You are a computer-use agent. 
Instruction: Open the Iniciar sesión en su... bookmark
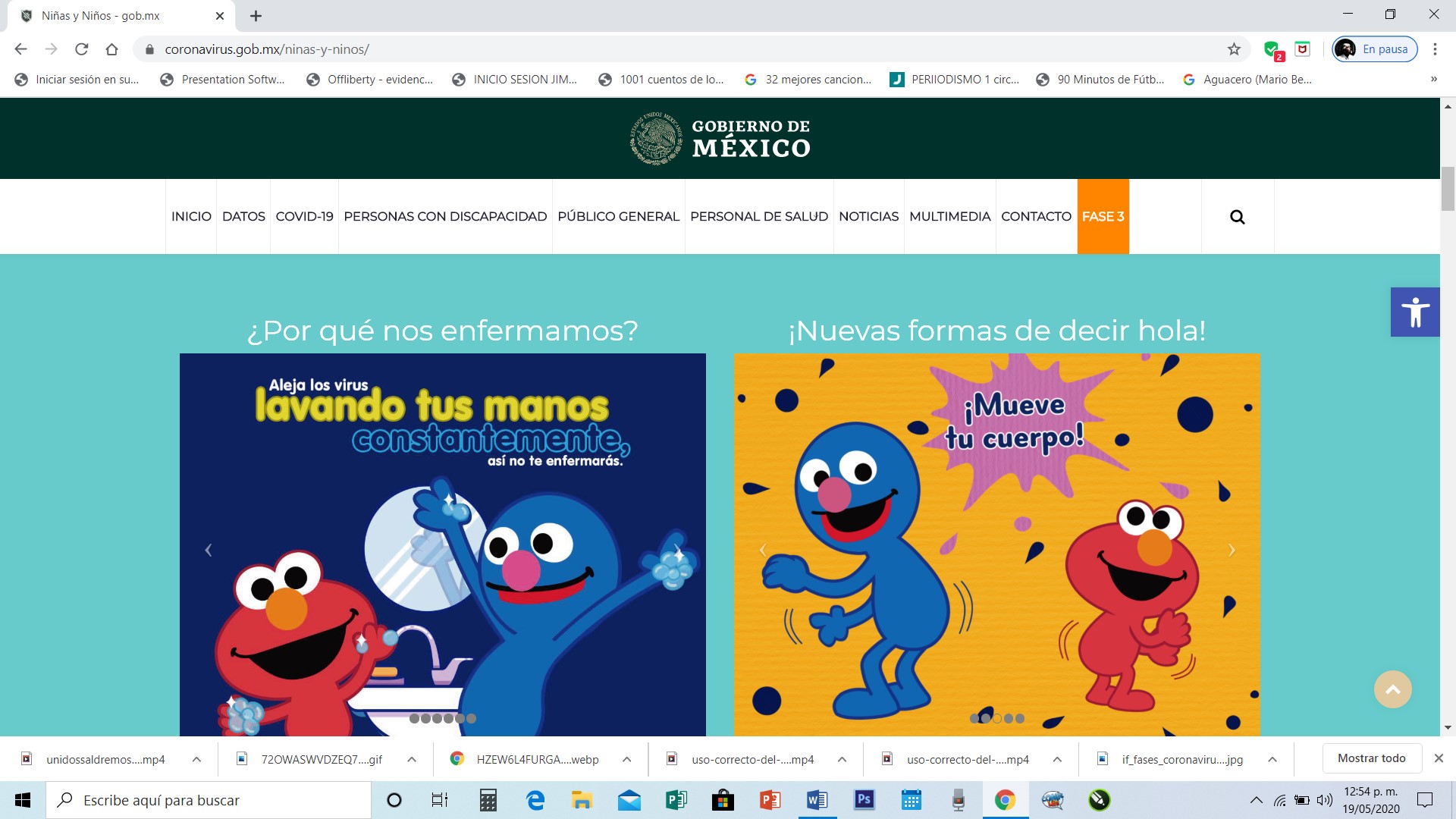pos(77,80)
